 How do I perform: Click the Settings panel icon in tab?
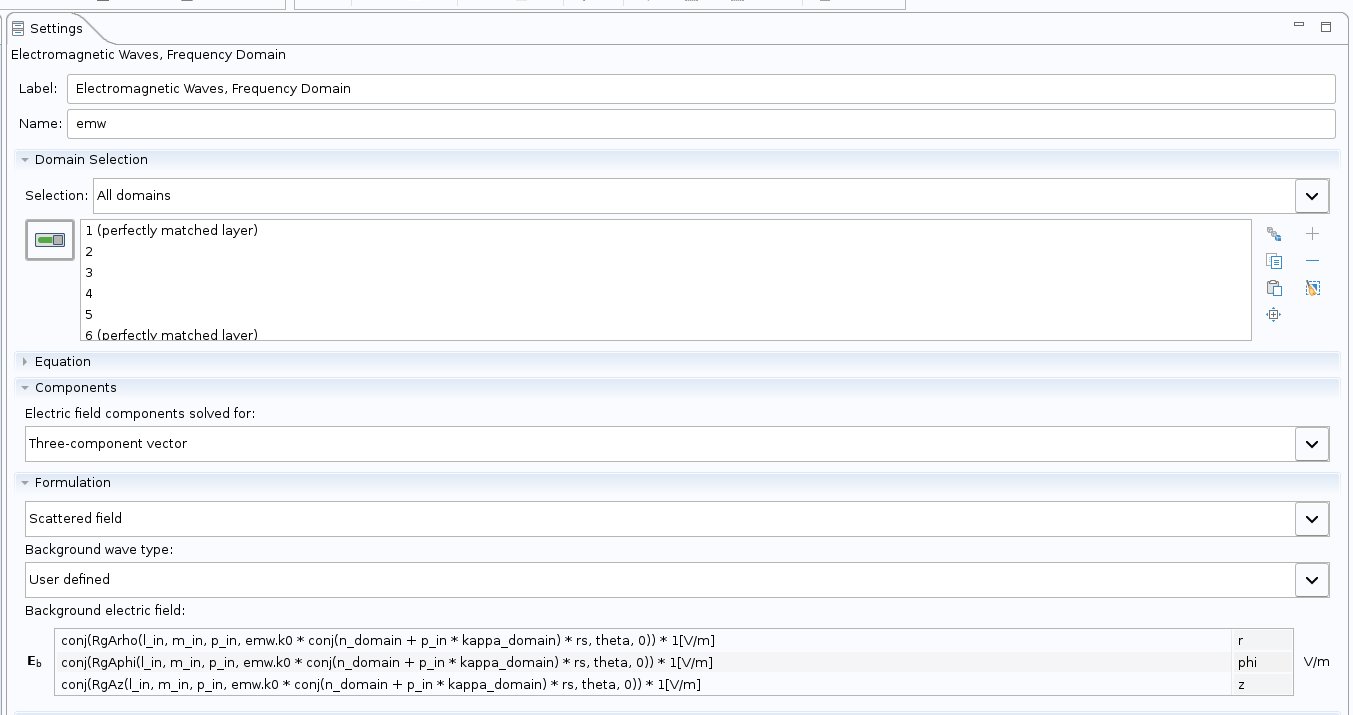tap(18, 28)
